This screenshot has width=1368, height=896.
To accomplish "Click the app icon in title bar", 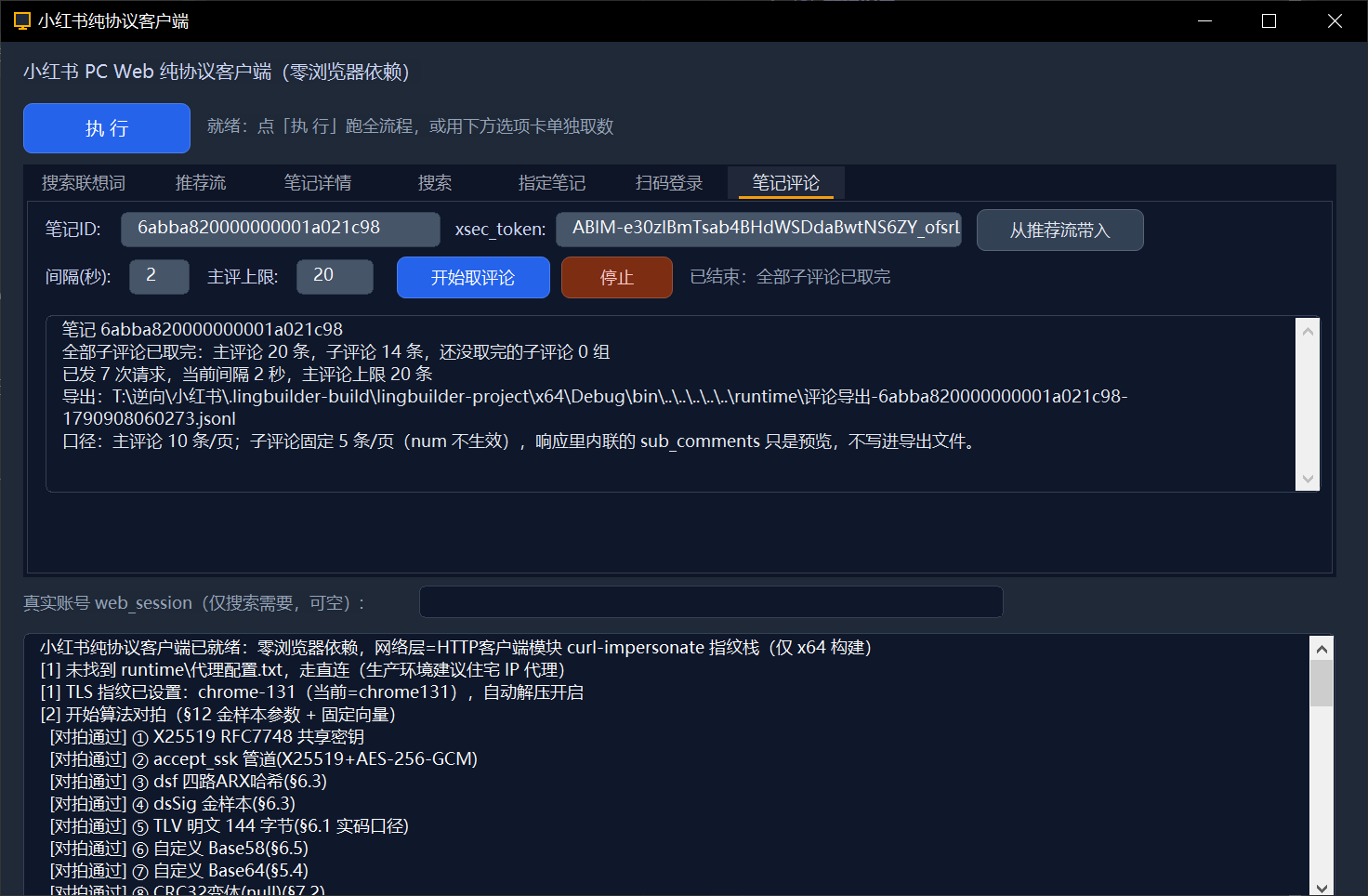I will point(22,20).
